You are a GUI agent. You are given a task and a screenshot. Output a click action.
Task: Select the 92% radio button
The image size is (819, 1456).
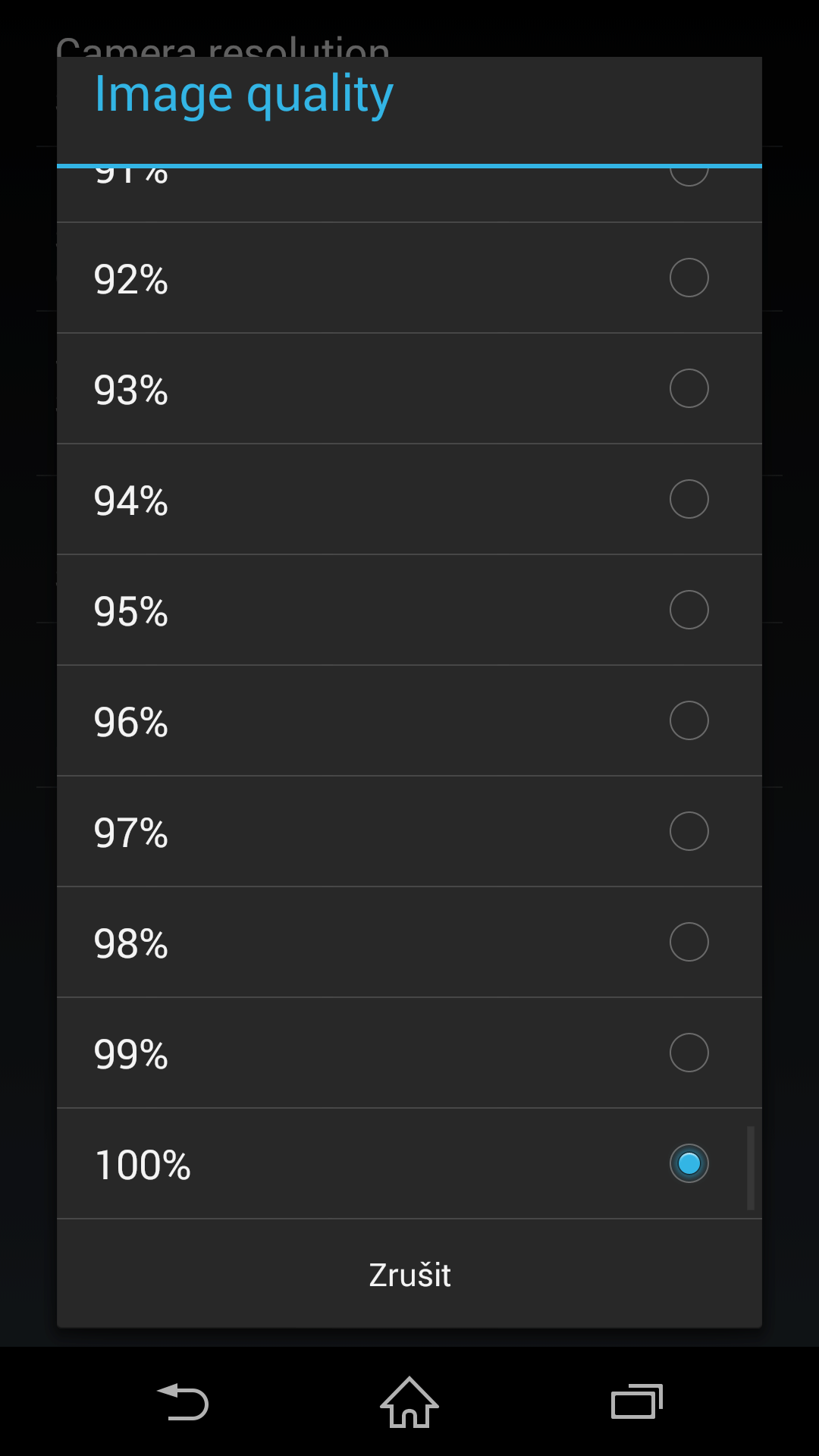(689, 278)
